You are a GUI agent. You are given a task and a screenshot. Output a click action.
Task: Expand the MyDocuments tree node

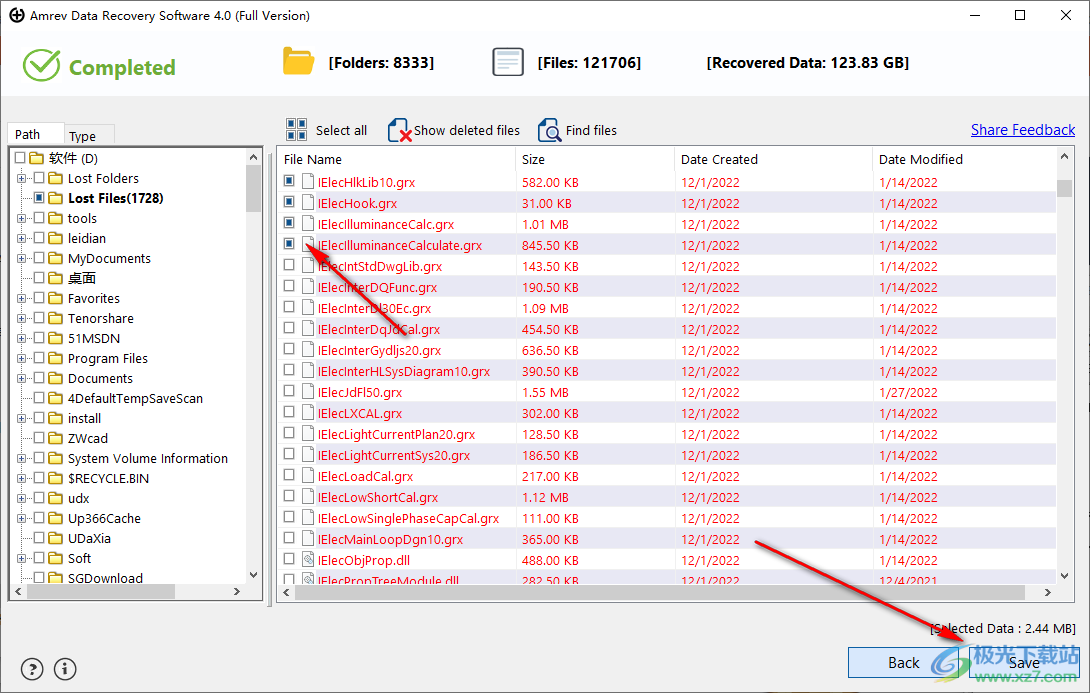tap(23, 258)
